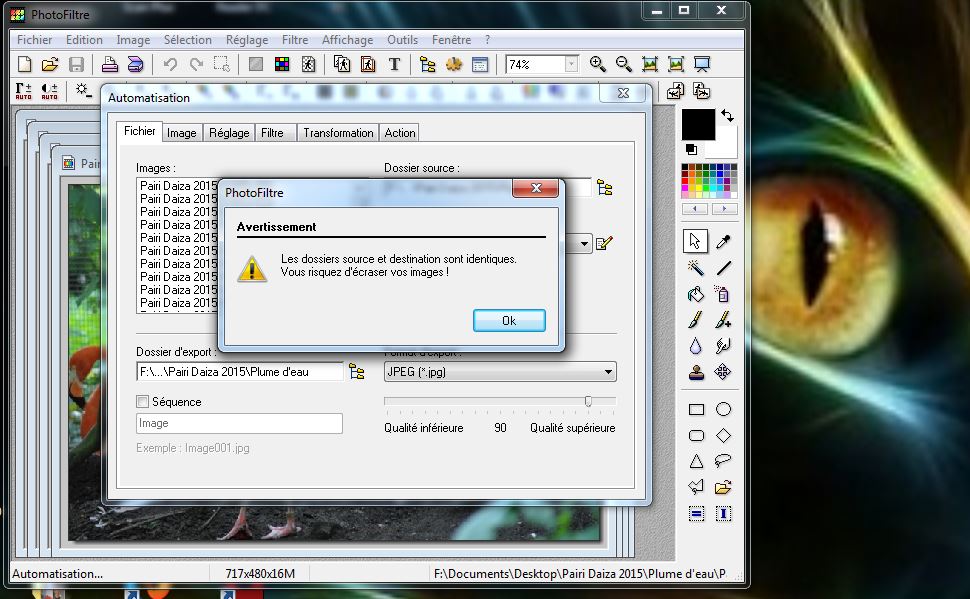Swap foreground and background colors
Screen dimensions: 970x599
[x=728, y=116]
